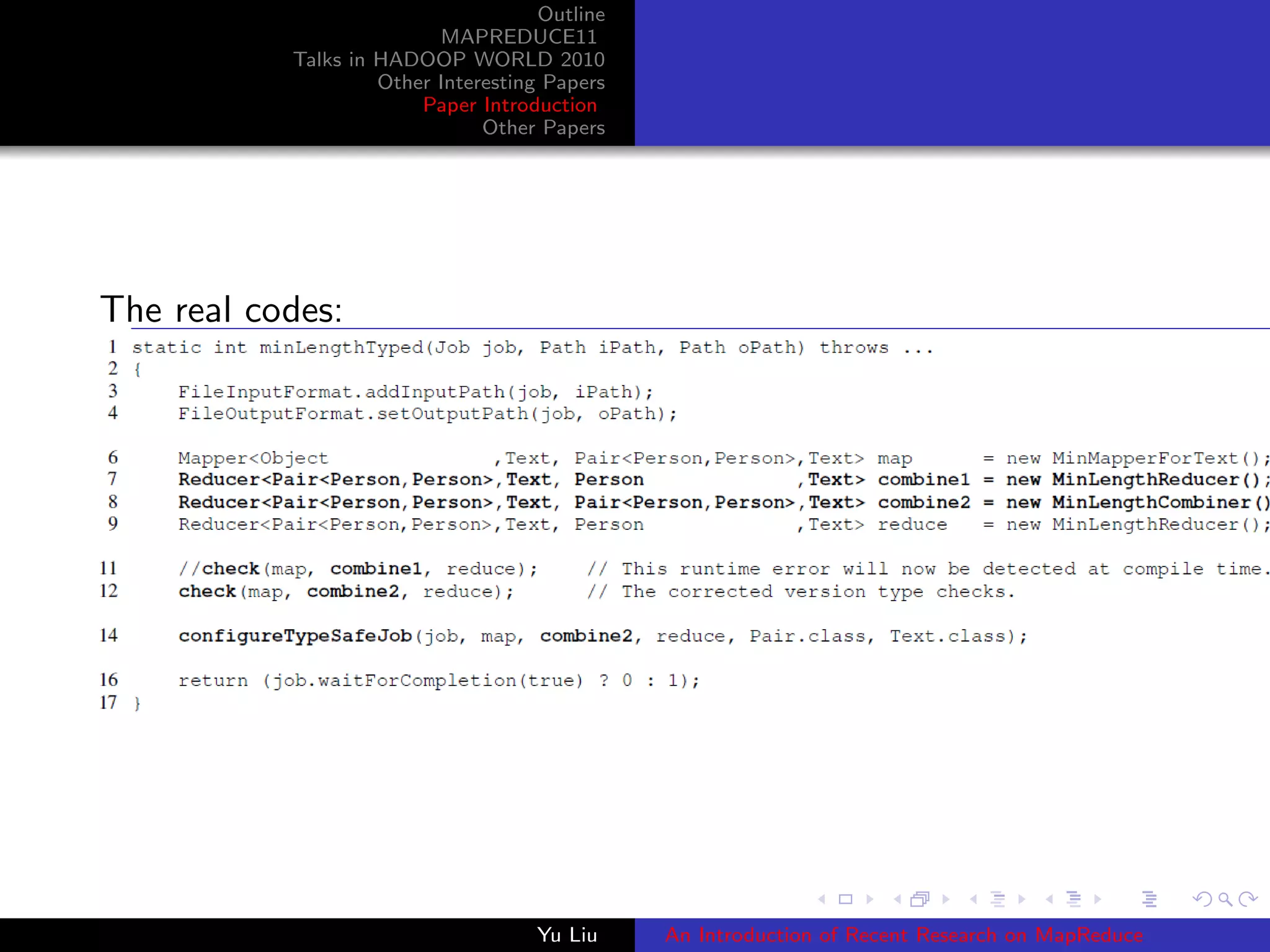This screenshot has width=1270, height=952.
Task: Click the previous slide arrow
Action: click(822, 899)
